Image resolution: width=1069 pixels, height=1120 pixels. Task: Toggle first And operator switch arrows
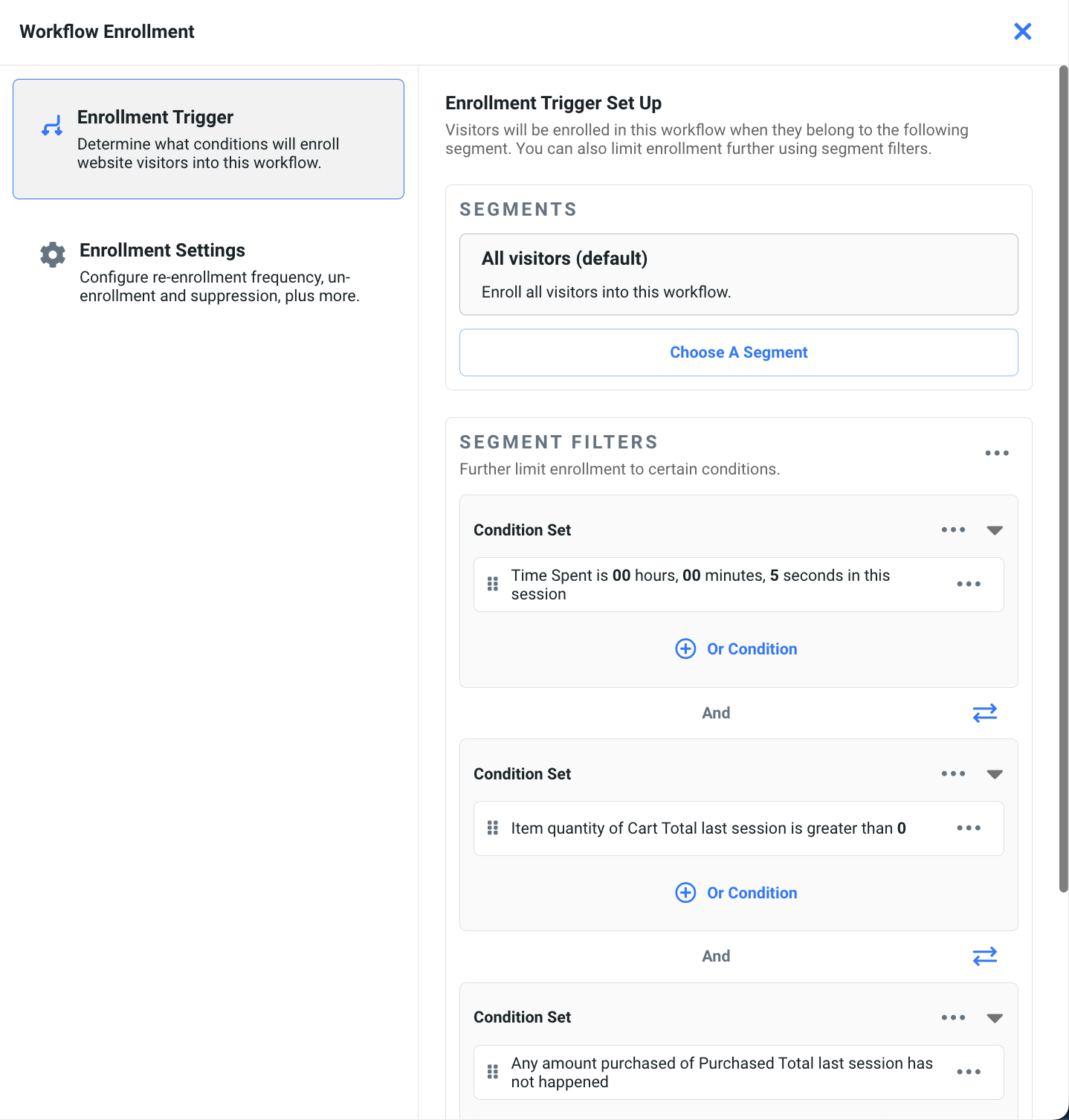[x=984, y=713]
